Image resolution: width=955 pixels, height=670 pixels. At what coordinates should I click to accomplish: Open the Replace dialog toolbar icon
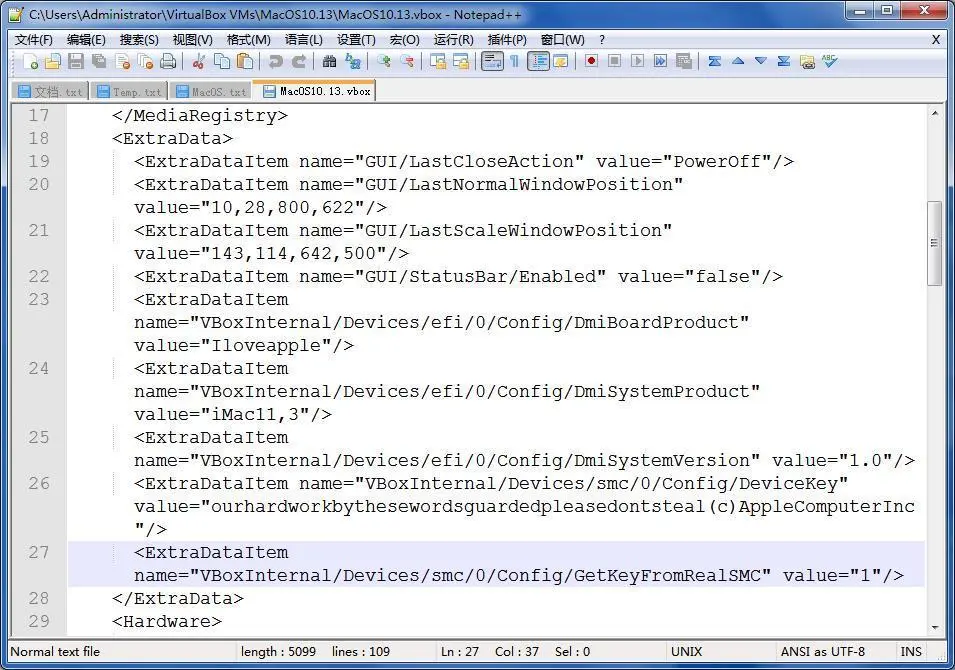[x=353, y=62]
